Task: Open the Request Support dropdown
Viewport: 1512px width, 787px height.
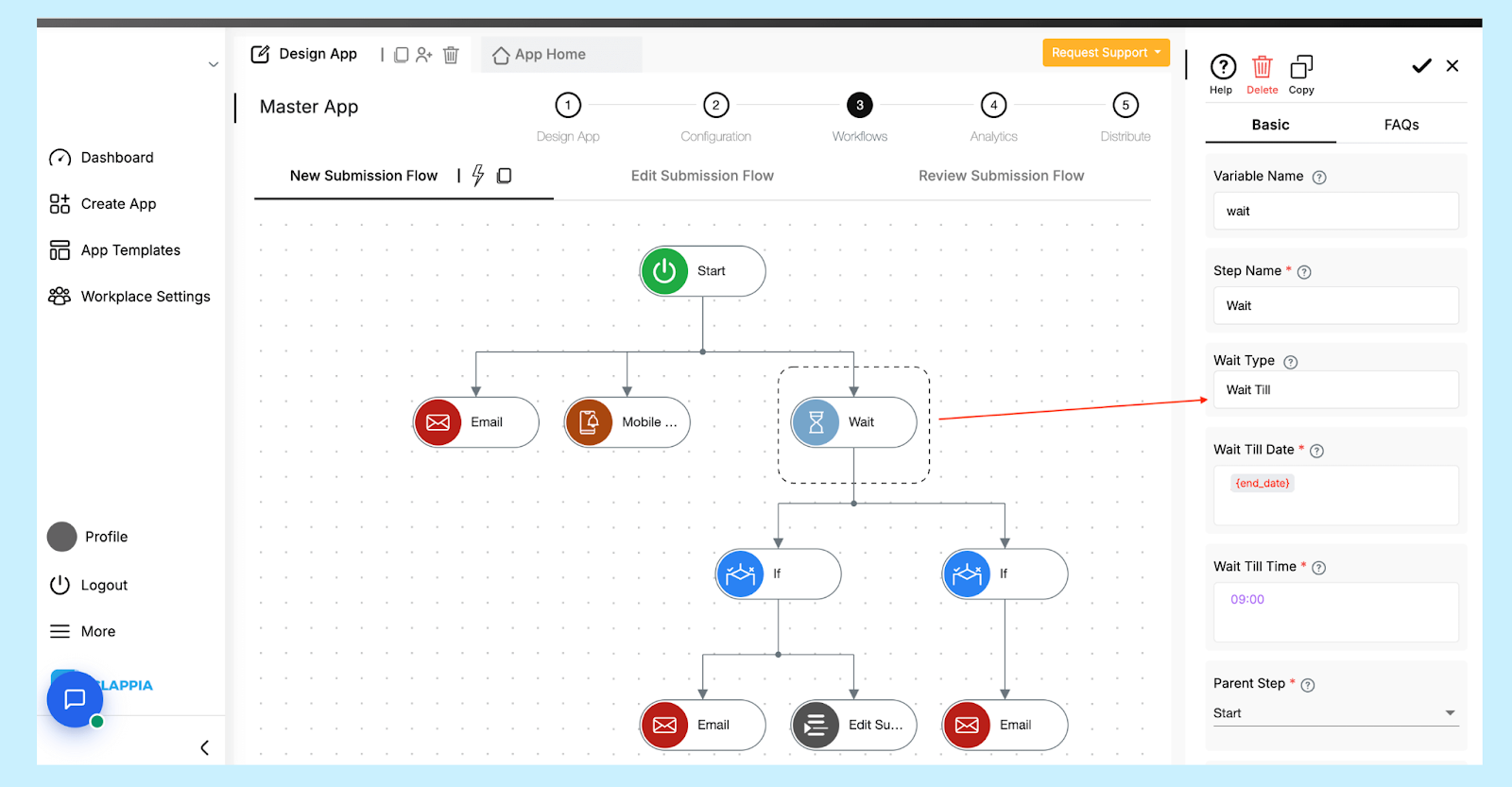Action: click(1106, 53)
